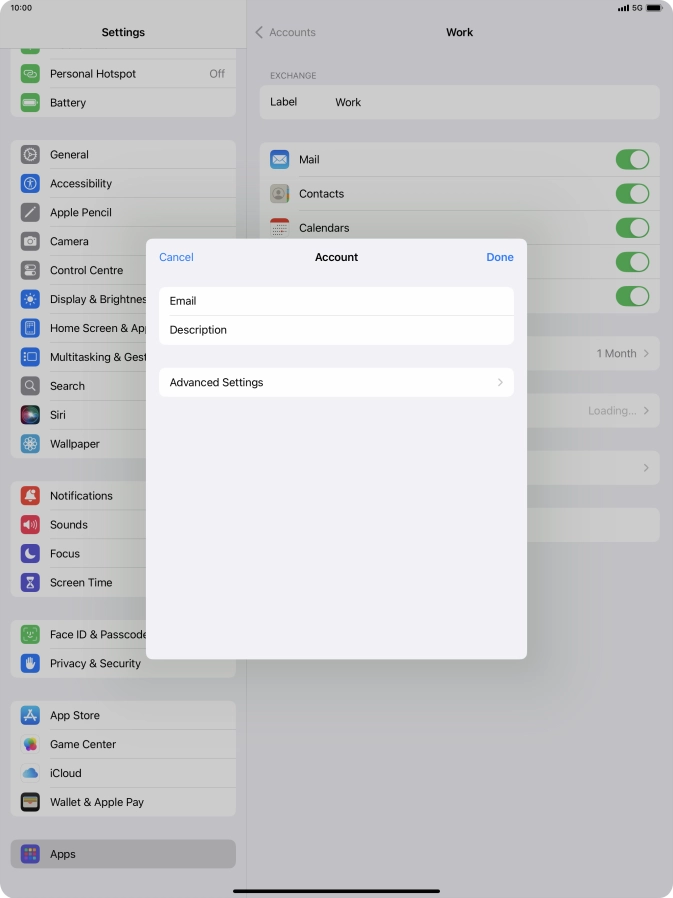
Task: Open the Apple Pencil settings icon
Action: [x=30, y=213]
